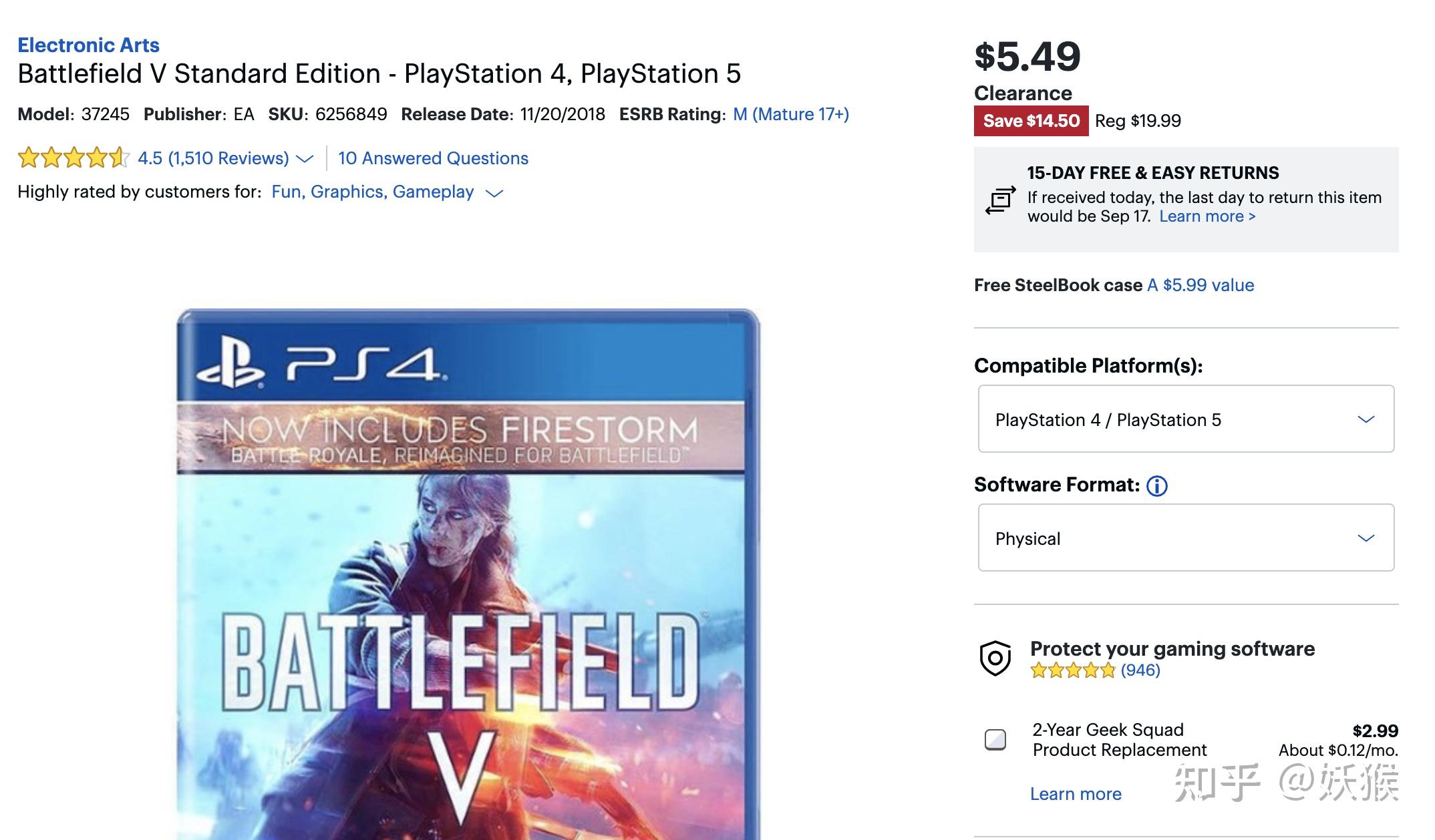This screenshot has width=1435, height=840.
Task: View the 10 Answered Questions link
Action: 433,158
